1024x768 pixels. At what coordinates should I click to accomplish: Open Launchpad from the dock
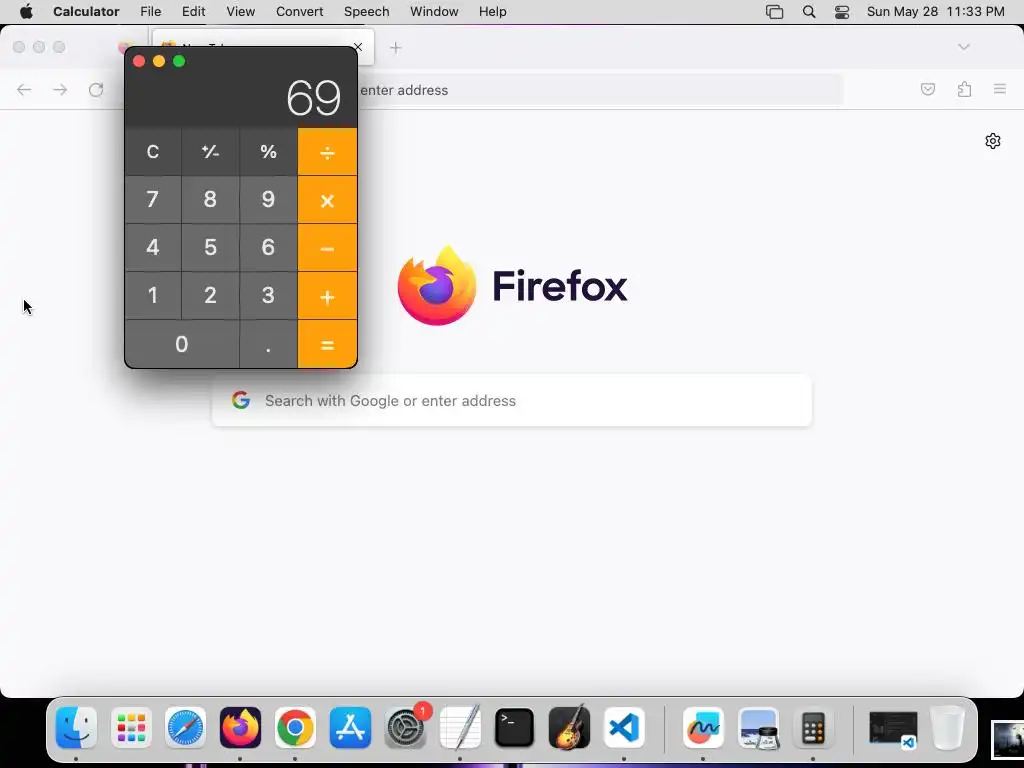pos(131,728)
